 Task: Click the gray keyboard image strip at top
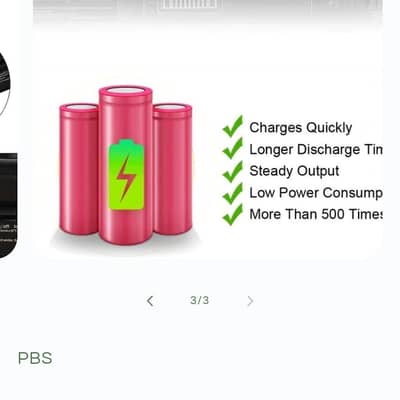pos(207,11)
